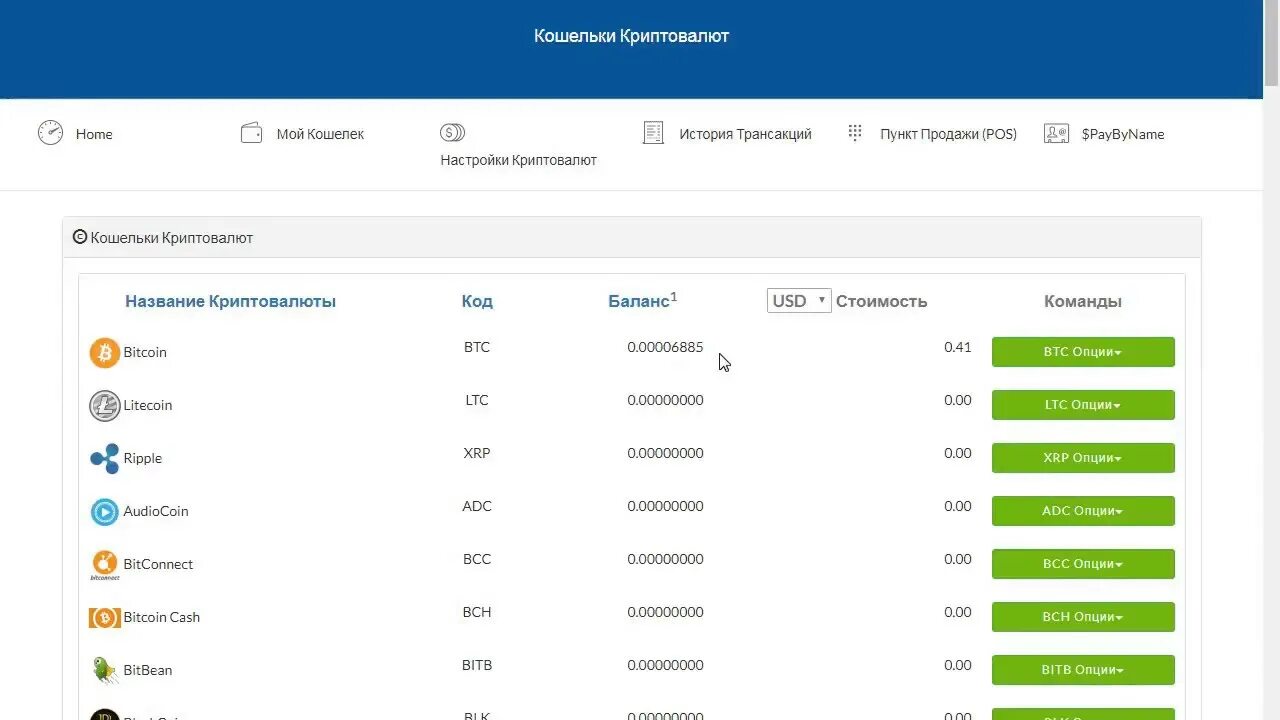Click the BTC code cell
This screenshot has height=720, width=1280.
pos(477,347)
